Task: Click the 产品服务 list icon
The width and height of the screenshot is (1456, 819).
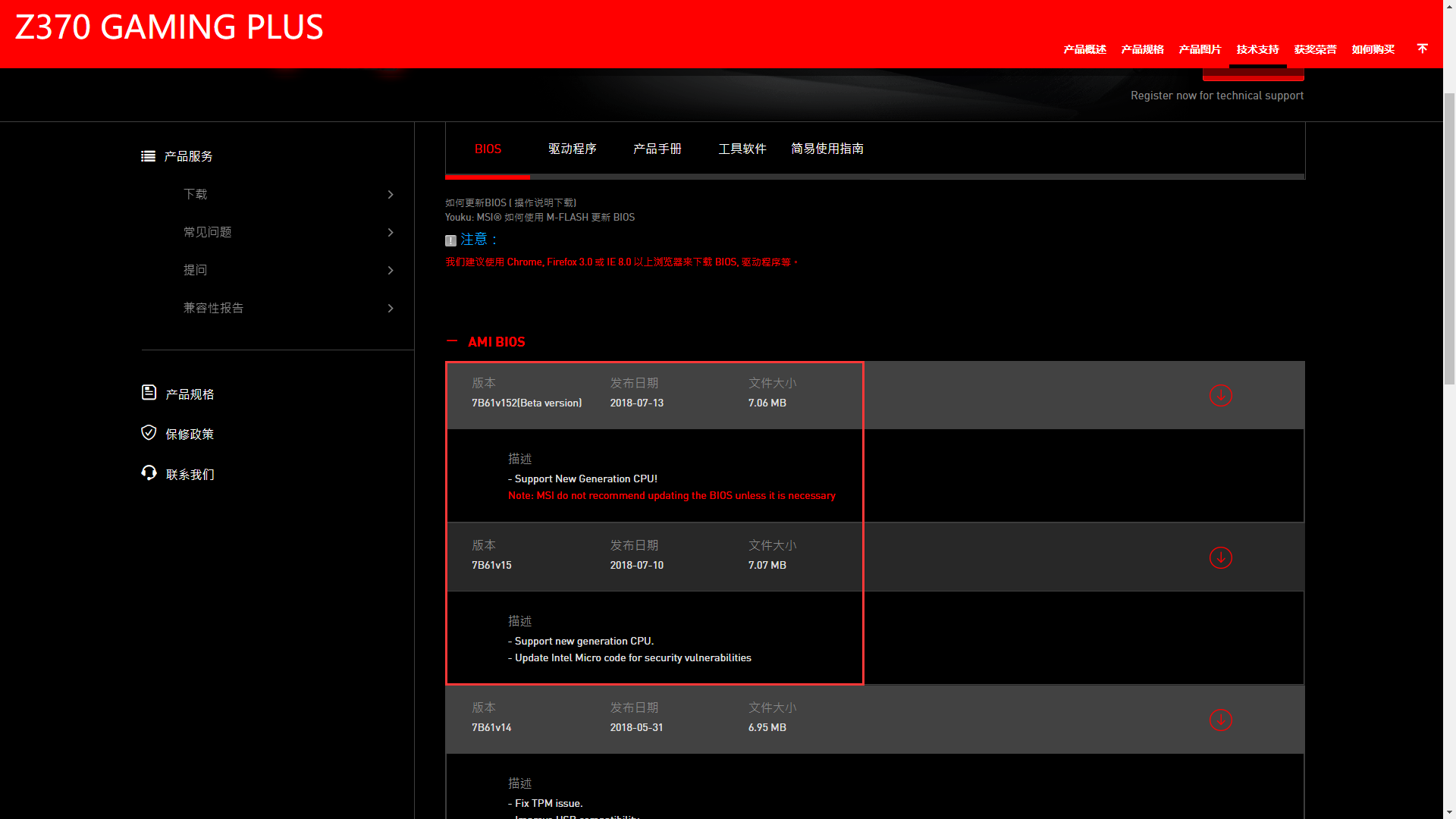Action: [x=148, y=156]
